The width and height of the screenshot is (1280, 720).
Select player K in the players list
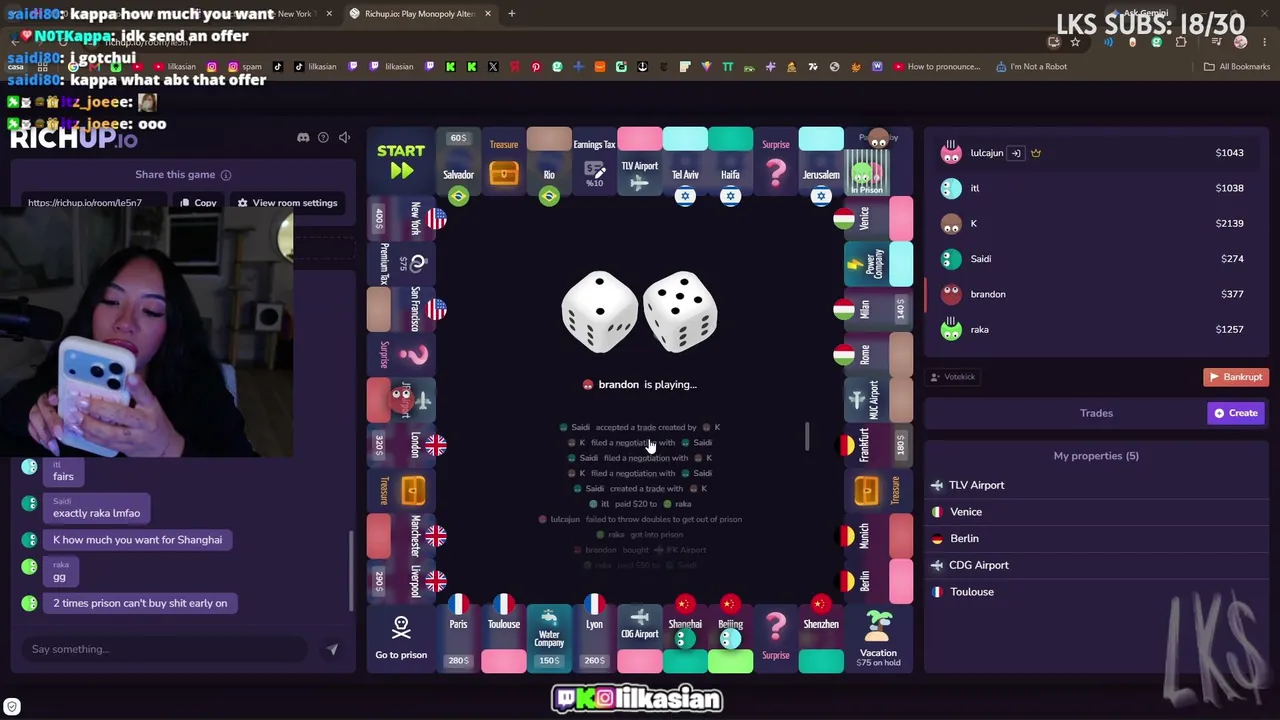pos(1096,224)
